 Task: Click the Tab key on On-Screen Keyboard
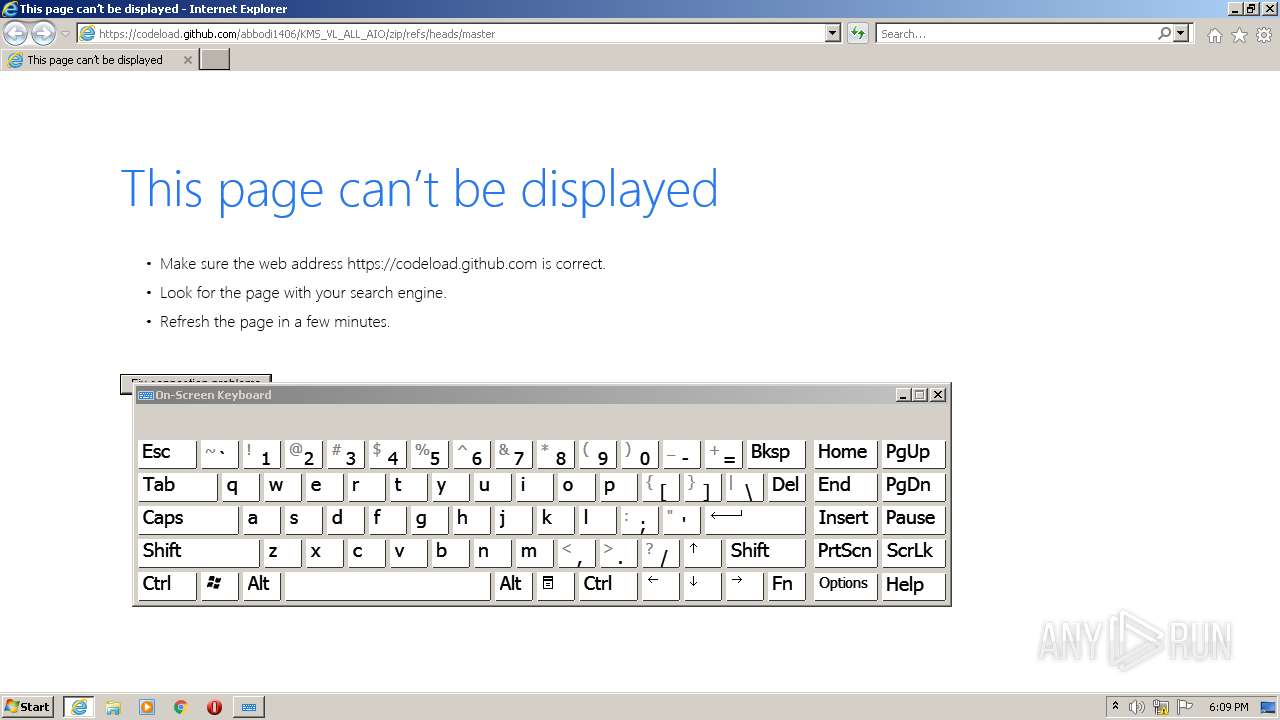click(x=177, y=486)
